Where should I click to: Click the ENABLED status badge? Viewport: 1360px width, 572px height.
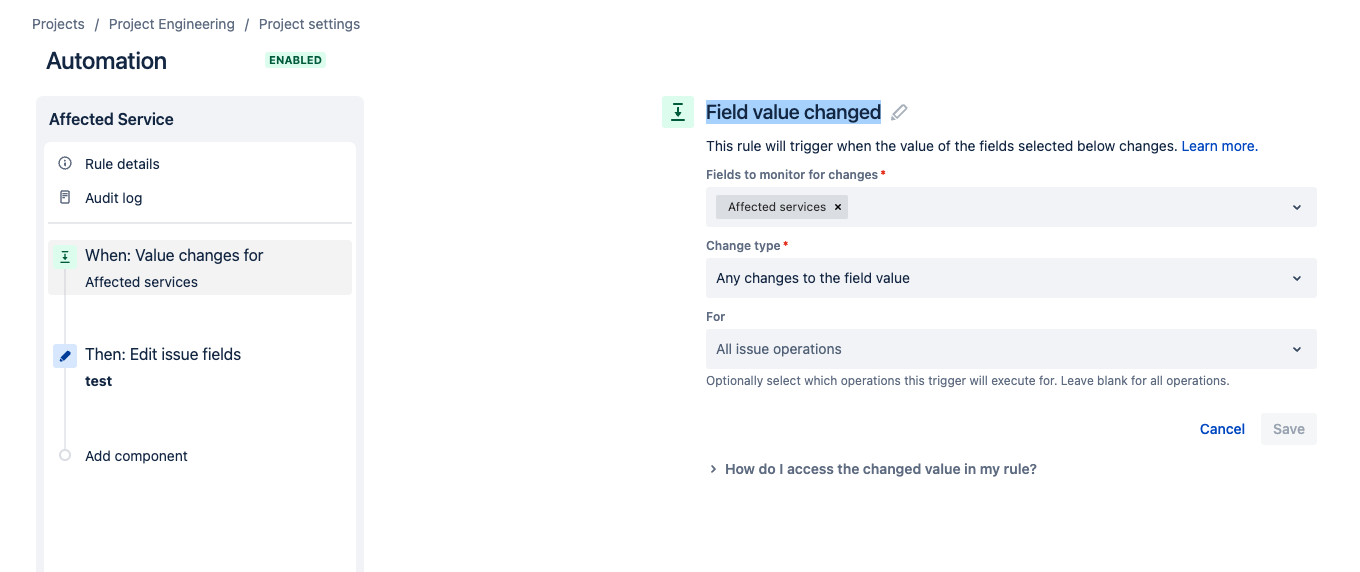pos(296,60)
